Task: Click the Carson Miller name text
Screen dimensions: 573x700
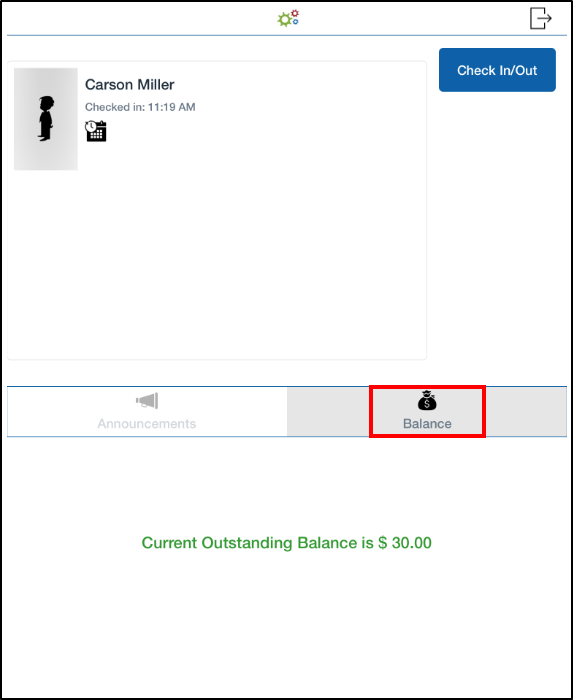Action: tap(129, 84)
